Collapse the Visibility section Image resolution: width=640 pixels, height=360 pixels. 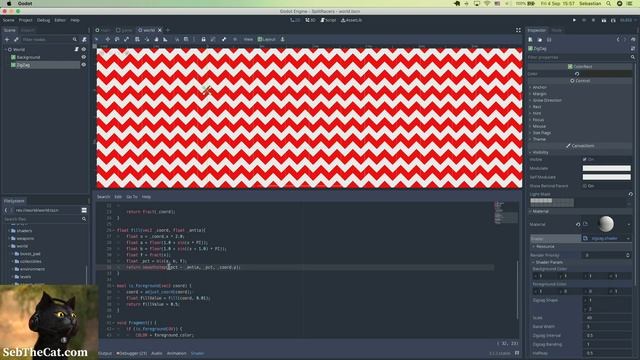(540, 153)
